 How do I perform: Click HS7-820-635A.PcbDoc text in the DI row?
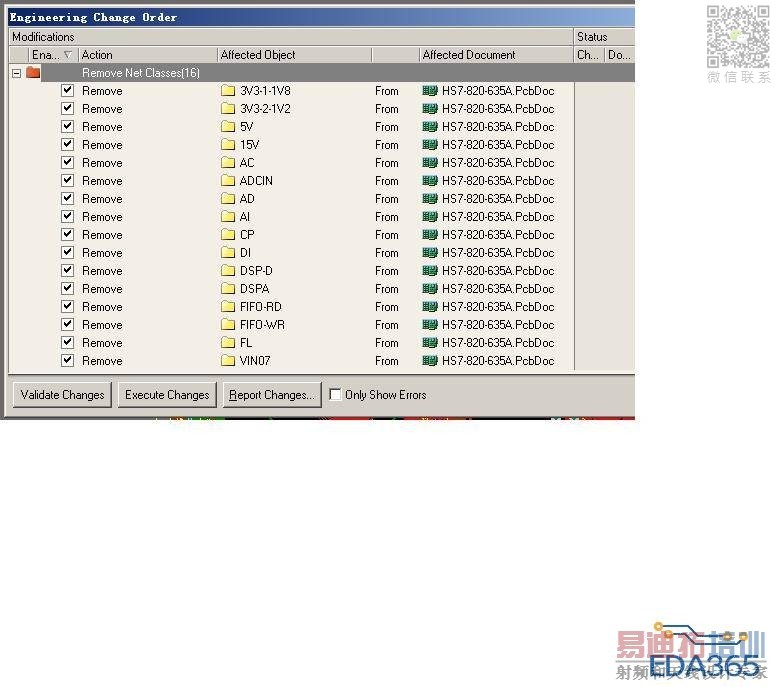pyautogui.click(x=498, y=253)
